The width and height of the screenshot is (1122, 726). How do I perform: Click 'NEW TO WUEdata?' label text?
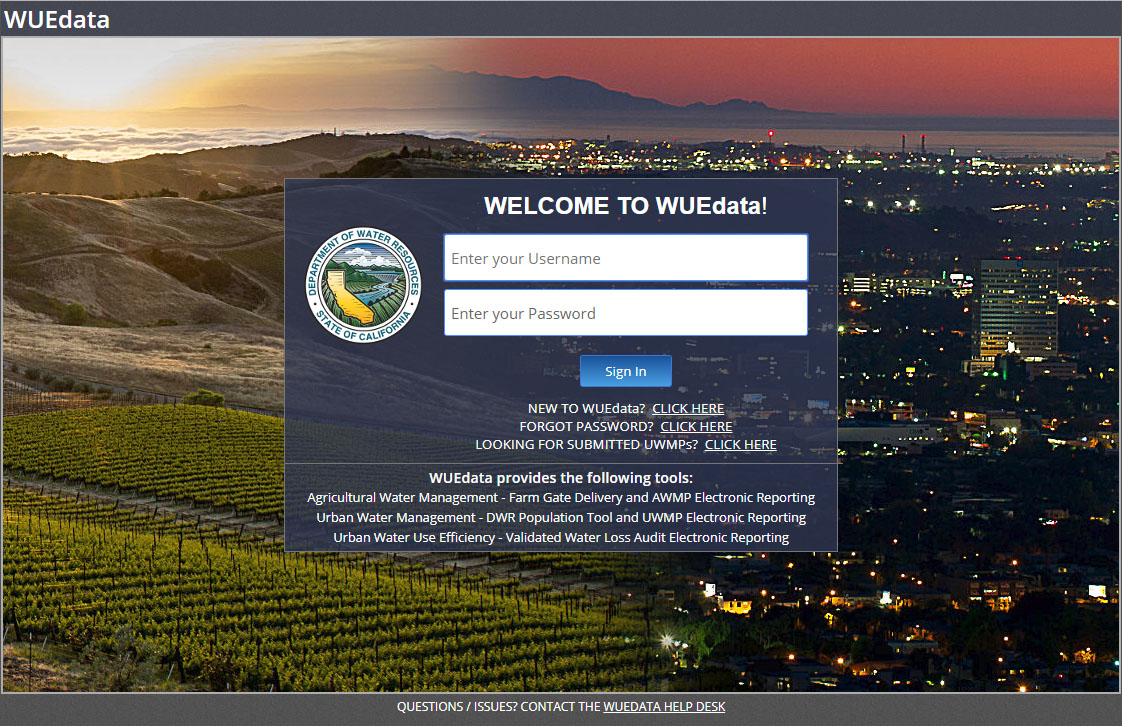click(587, 408)
